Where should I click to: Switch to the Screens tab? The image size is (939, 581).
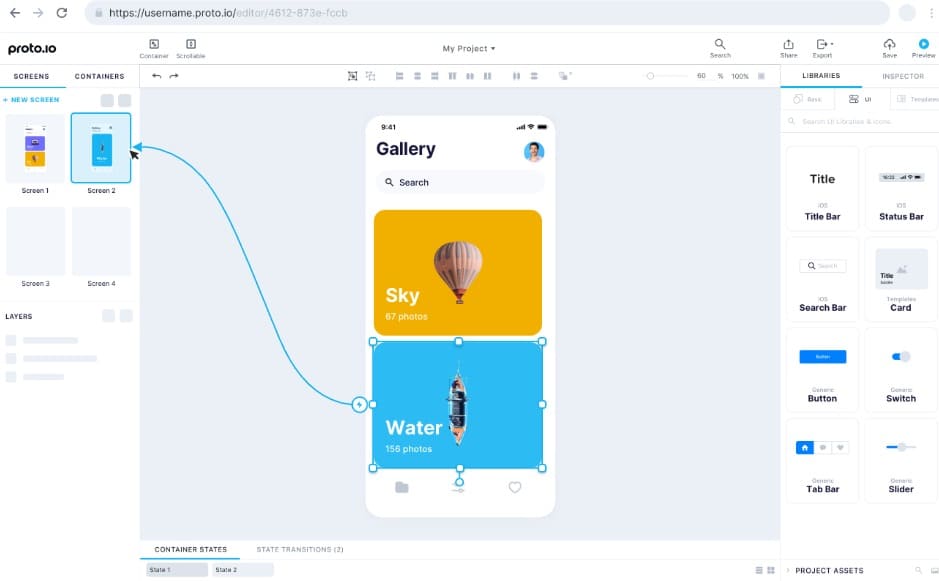pos(32,77)
